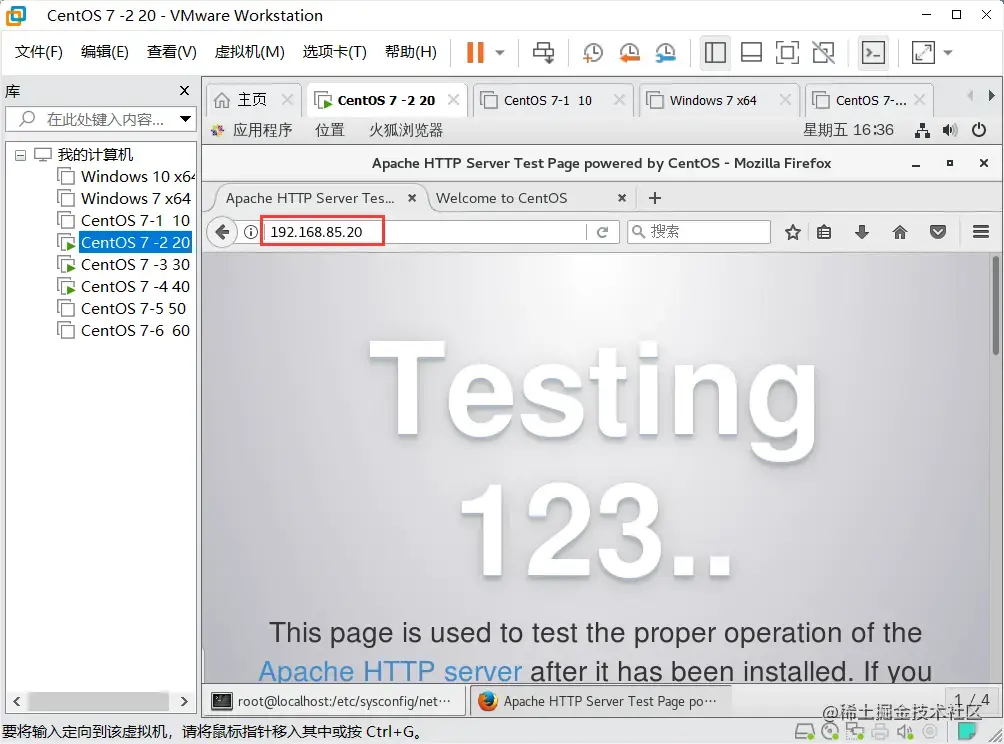The image size is (1004, 744).
Task: Open the volume icon in CentOS panel
Action: click(x=950, y=131)
